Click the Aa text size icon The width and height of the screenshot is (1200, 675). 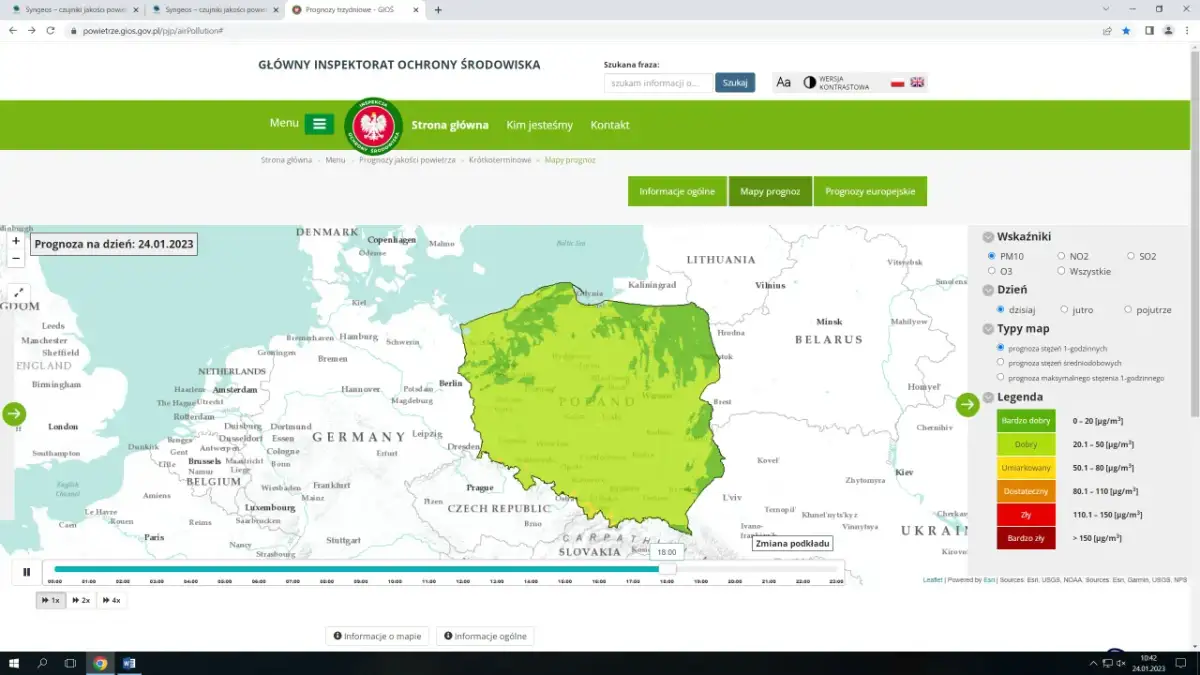coord(783,82)
